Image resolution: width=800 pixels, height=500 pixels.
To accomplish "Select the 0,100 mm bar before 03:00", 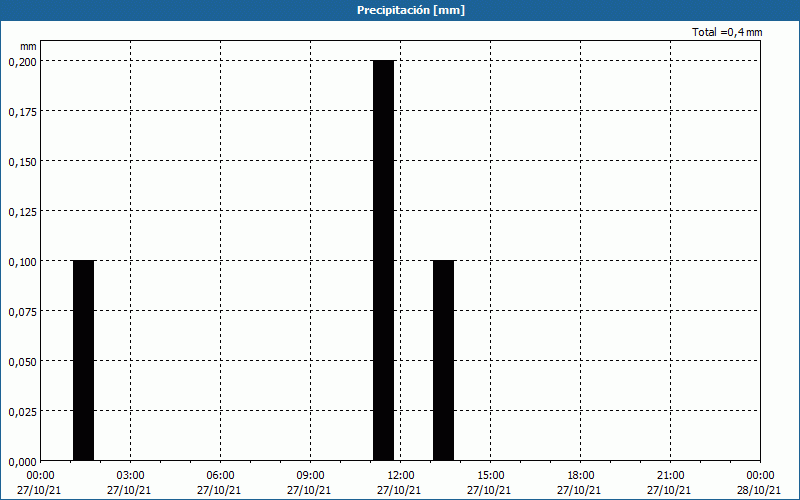I will pyautogui.click(x=84, y=360).
